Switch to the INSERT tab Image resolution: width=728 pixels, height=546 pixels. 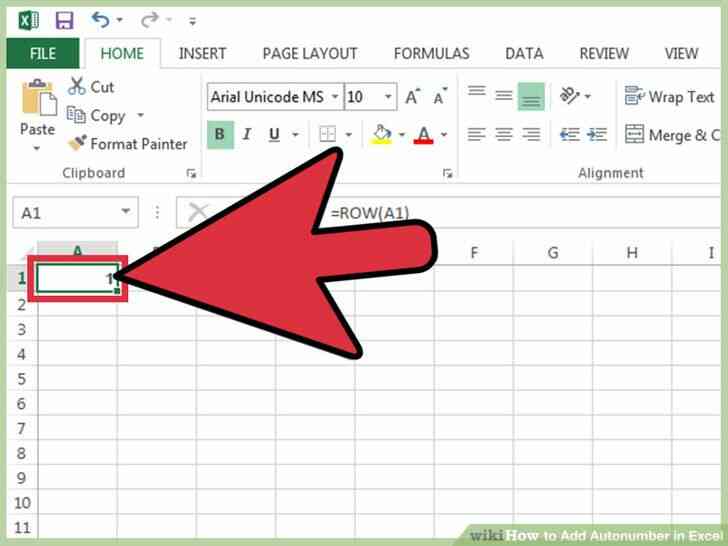[x=202, y=53]
